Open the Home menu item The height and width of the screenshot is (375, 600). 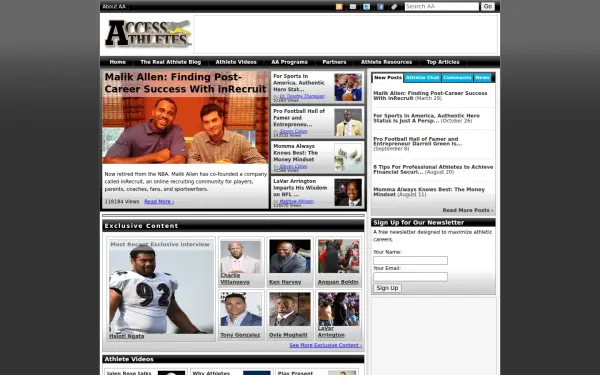point(117,62)
